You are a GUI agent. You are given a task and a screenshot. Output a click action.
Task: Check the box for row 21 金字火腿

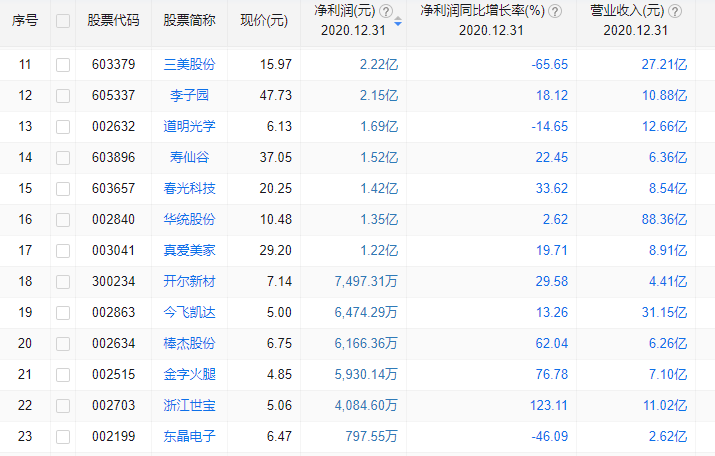(x=63, y=375)
